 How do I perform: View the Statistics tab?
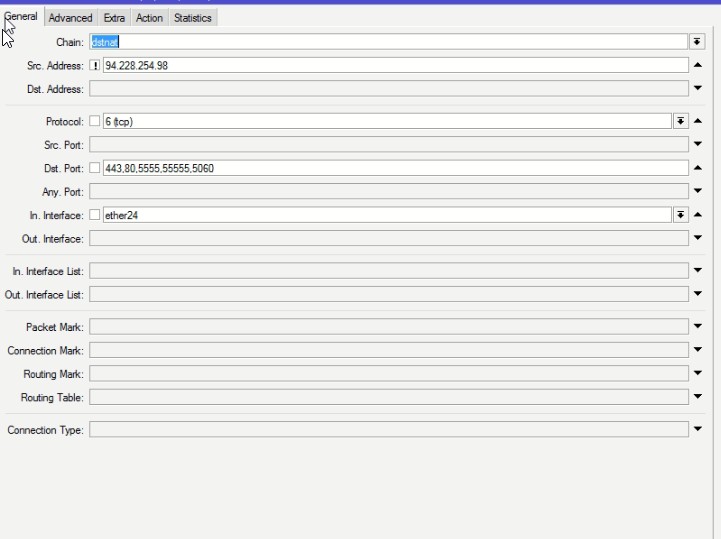point(193,18)
